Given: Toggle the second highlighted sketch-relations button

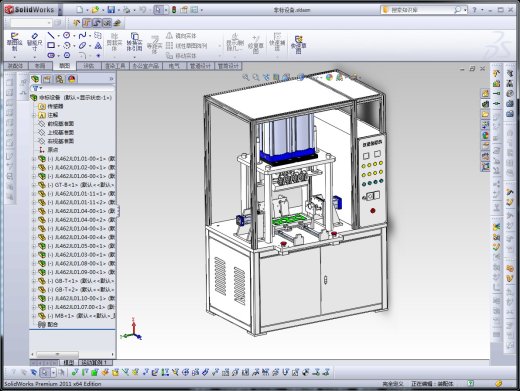Looking at the screenshot, I should pyautogui.click(x=97, y=23).
